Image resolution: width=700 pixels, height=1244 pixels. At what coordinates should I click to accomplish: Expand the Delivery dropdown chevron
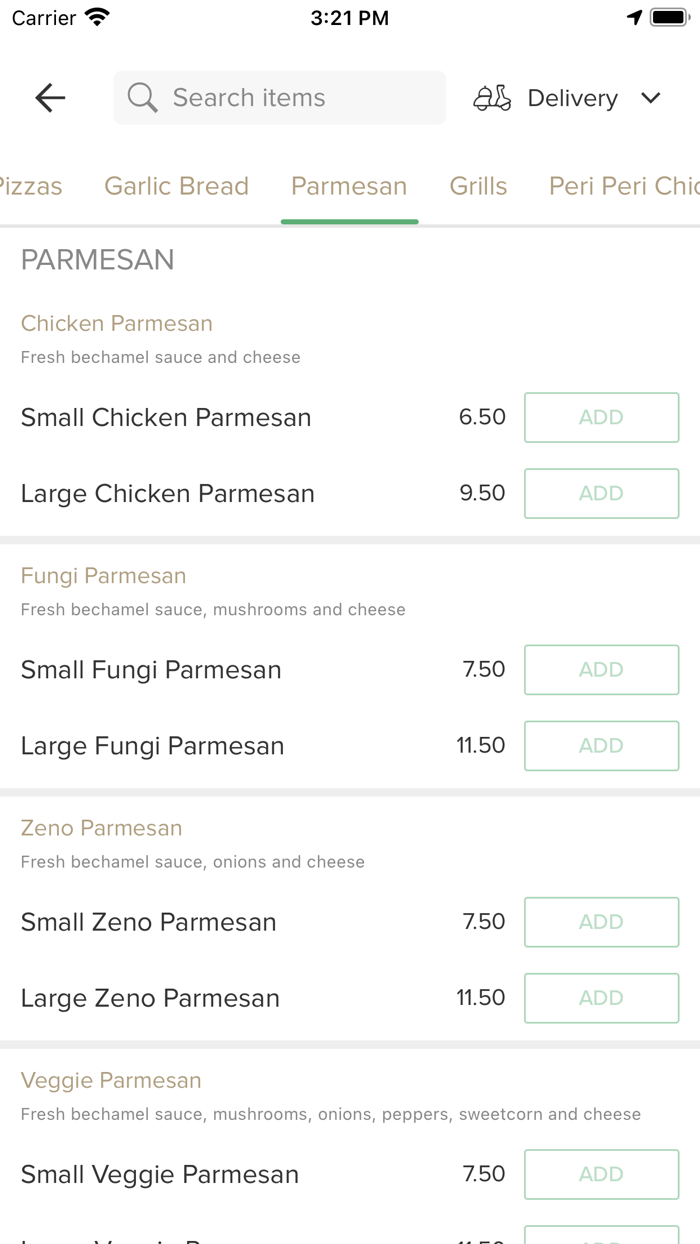click(651, 98)
